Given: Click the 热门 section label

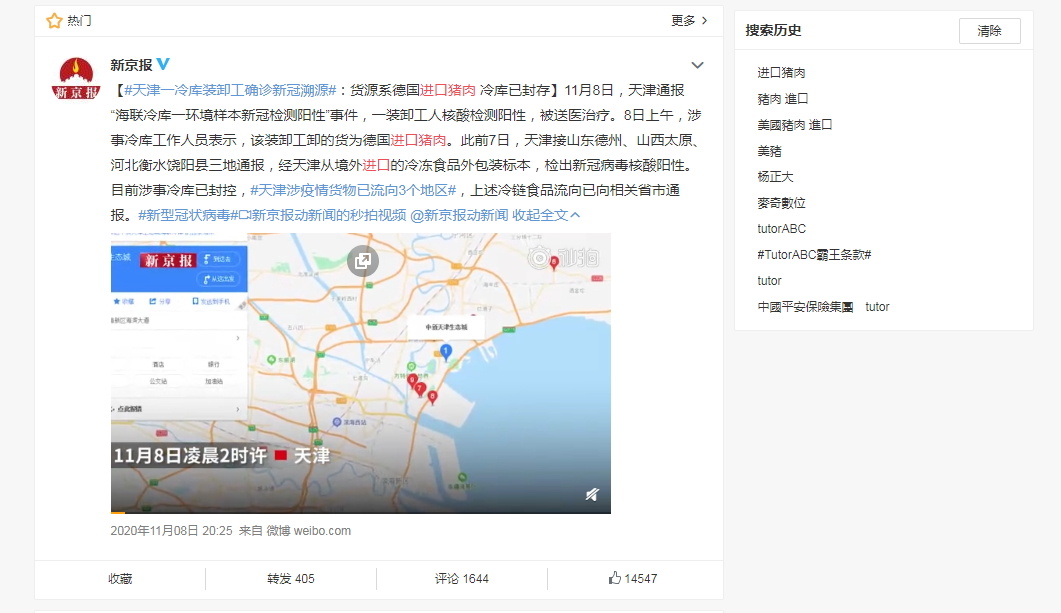Looking at the screenshot, I should pos(79,21).
